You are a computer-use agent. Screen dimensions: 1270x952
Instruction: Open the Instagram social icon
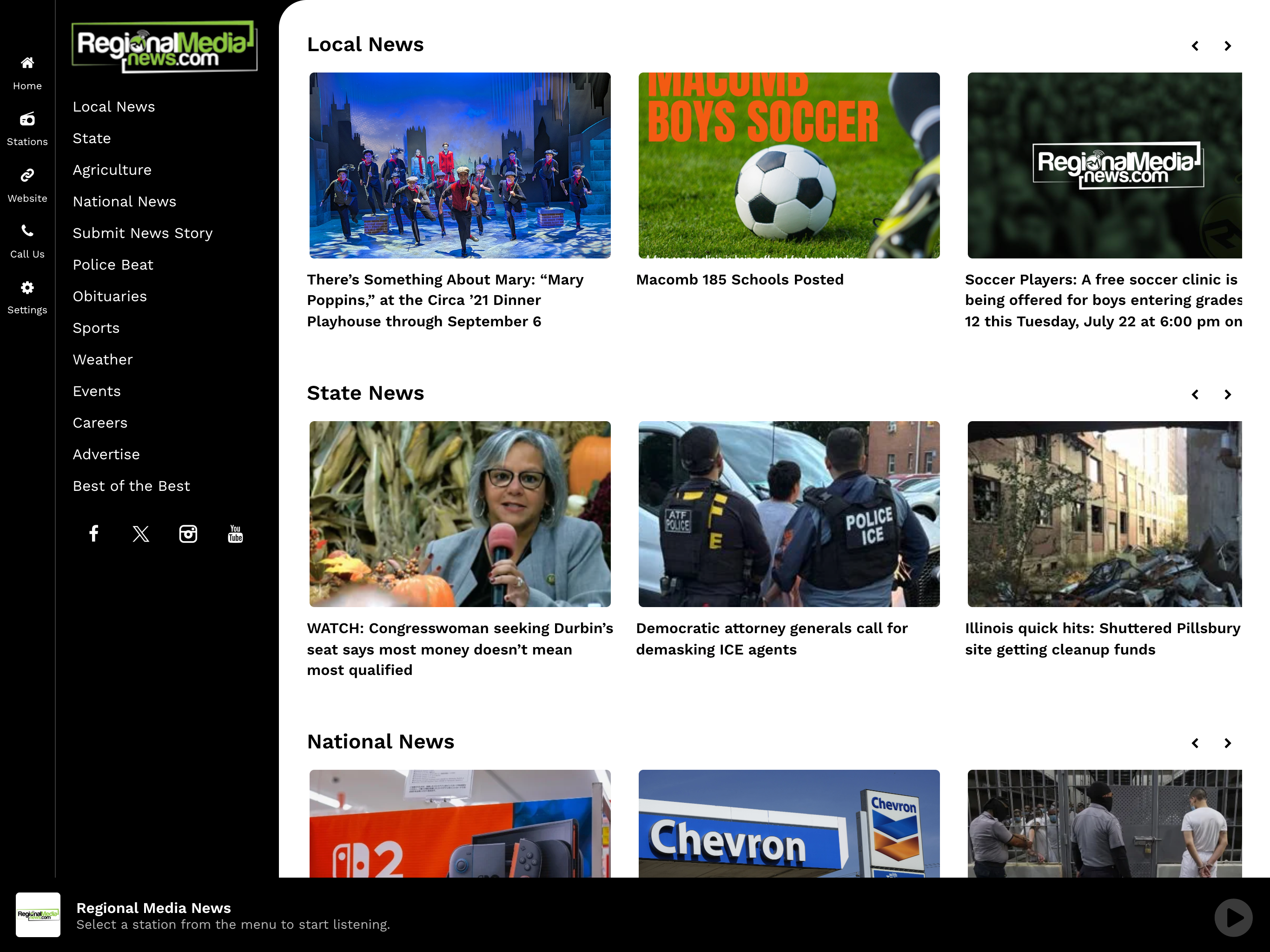tap(188, 534)
